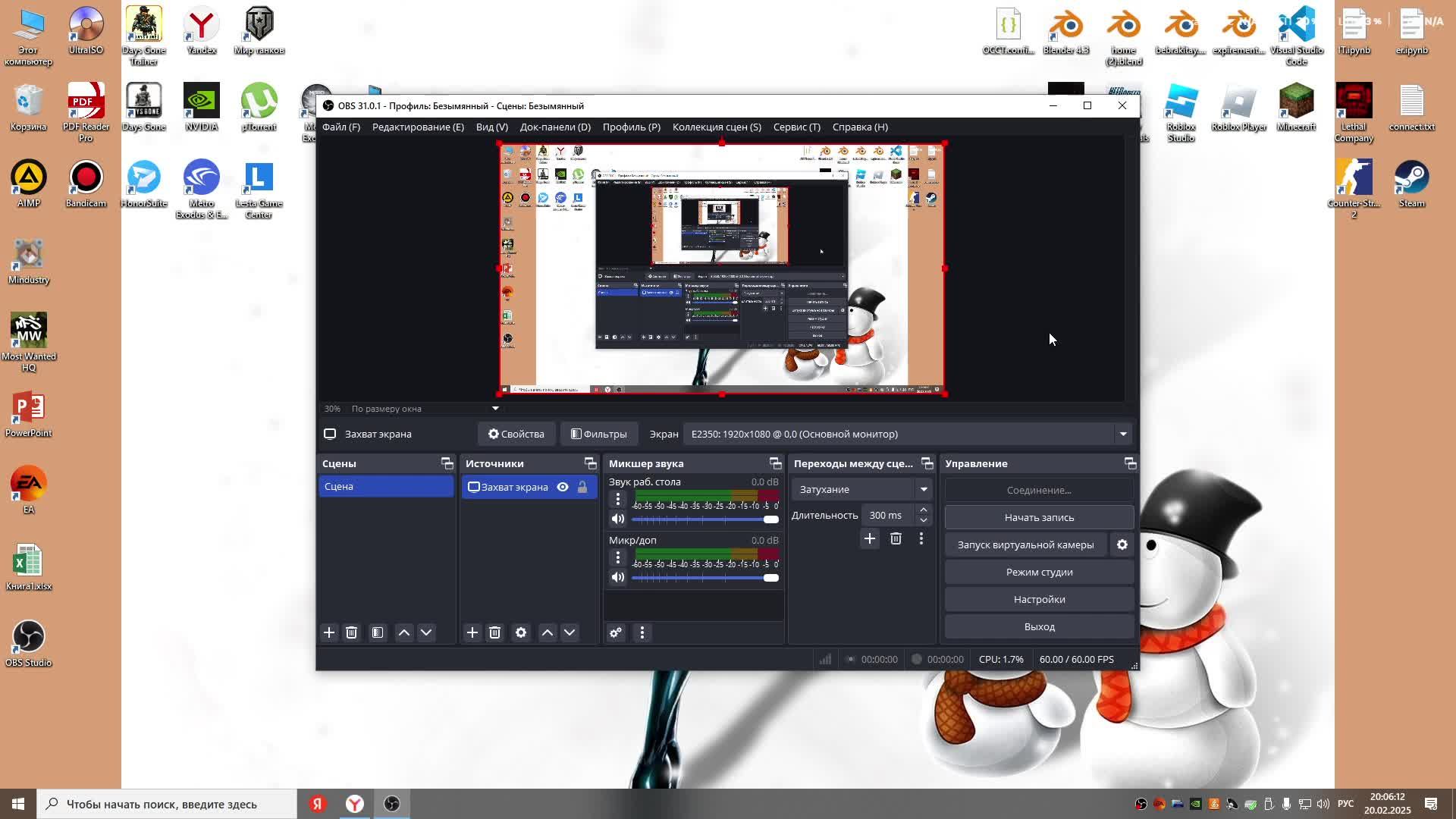Open scene filters icon in Scenes panel
Screen dimensions: 1456x819
[x=378, y=632]
